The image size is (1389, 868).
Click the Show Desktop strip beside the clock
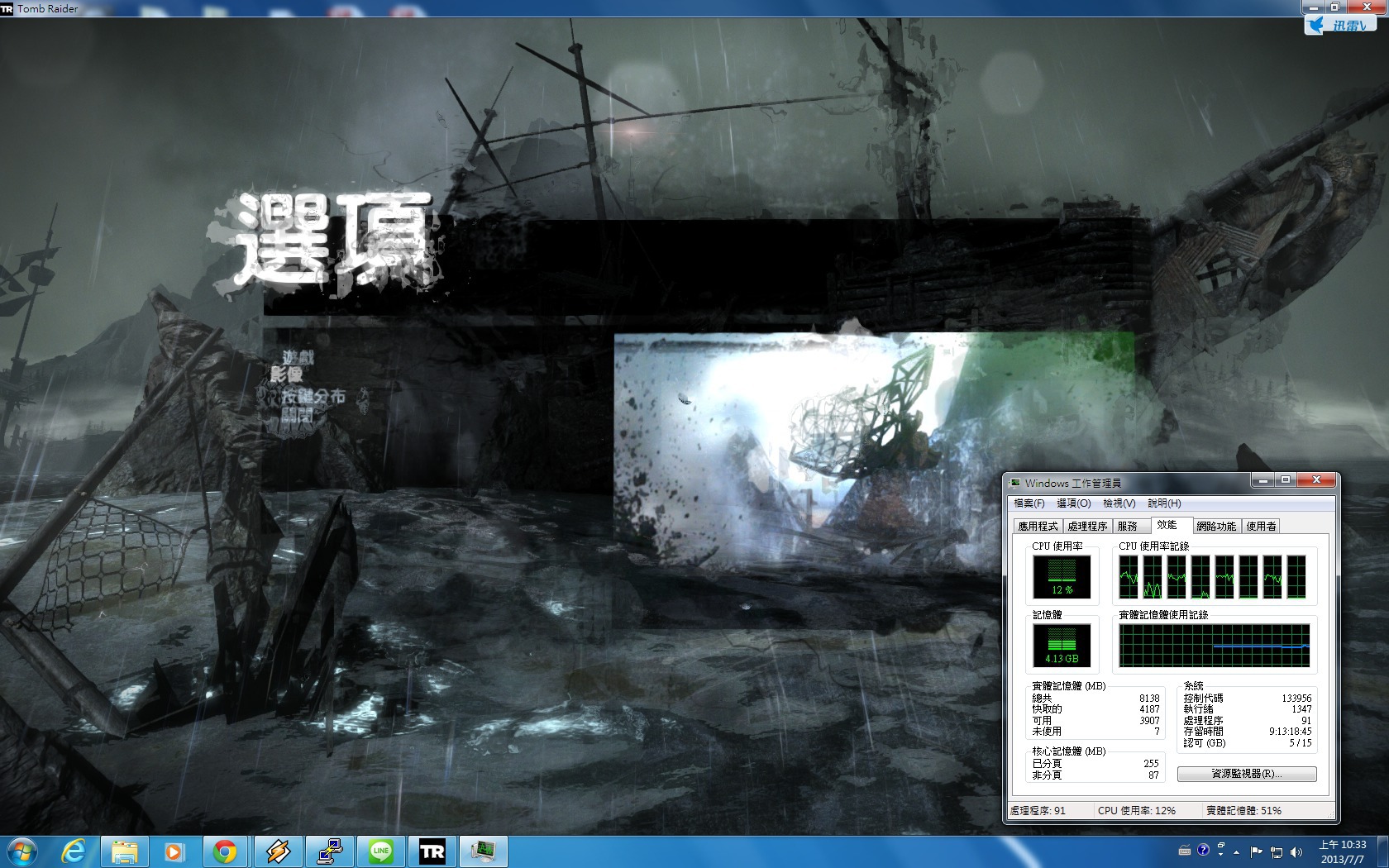coord(1382,851)
